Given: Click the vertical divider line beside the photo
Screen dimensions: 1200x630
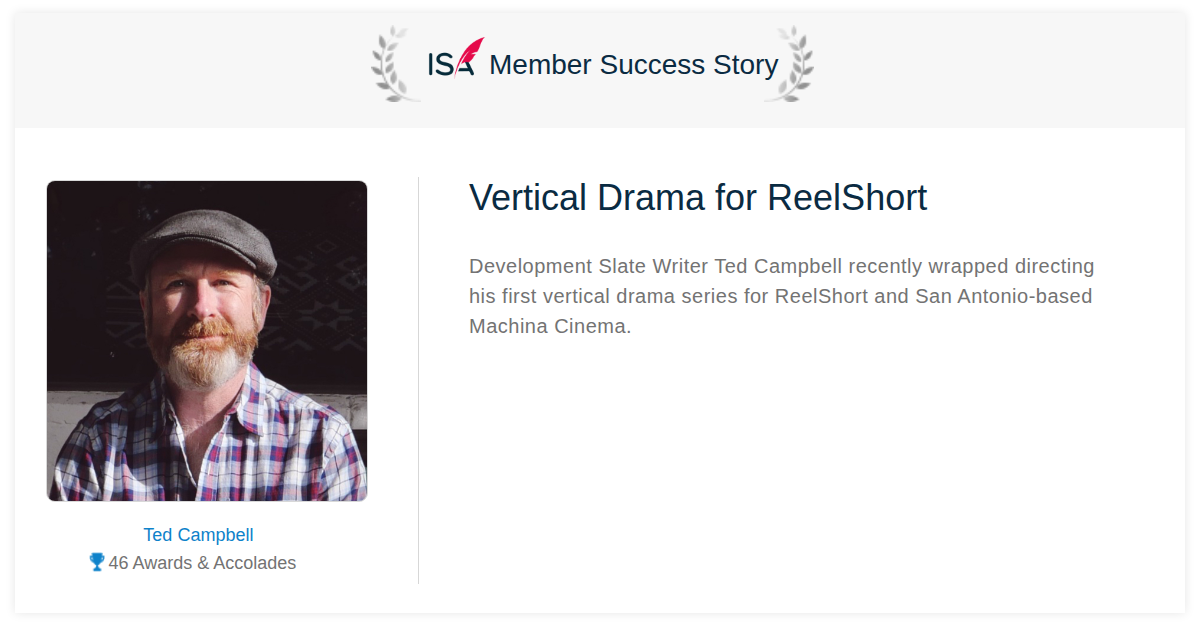Looking at the screenshot, I should click(x=418, y=380).
